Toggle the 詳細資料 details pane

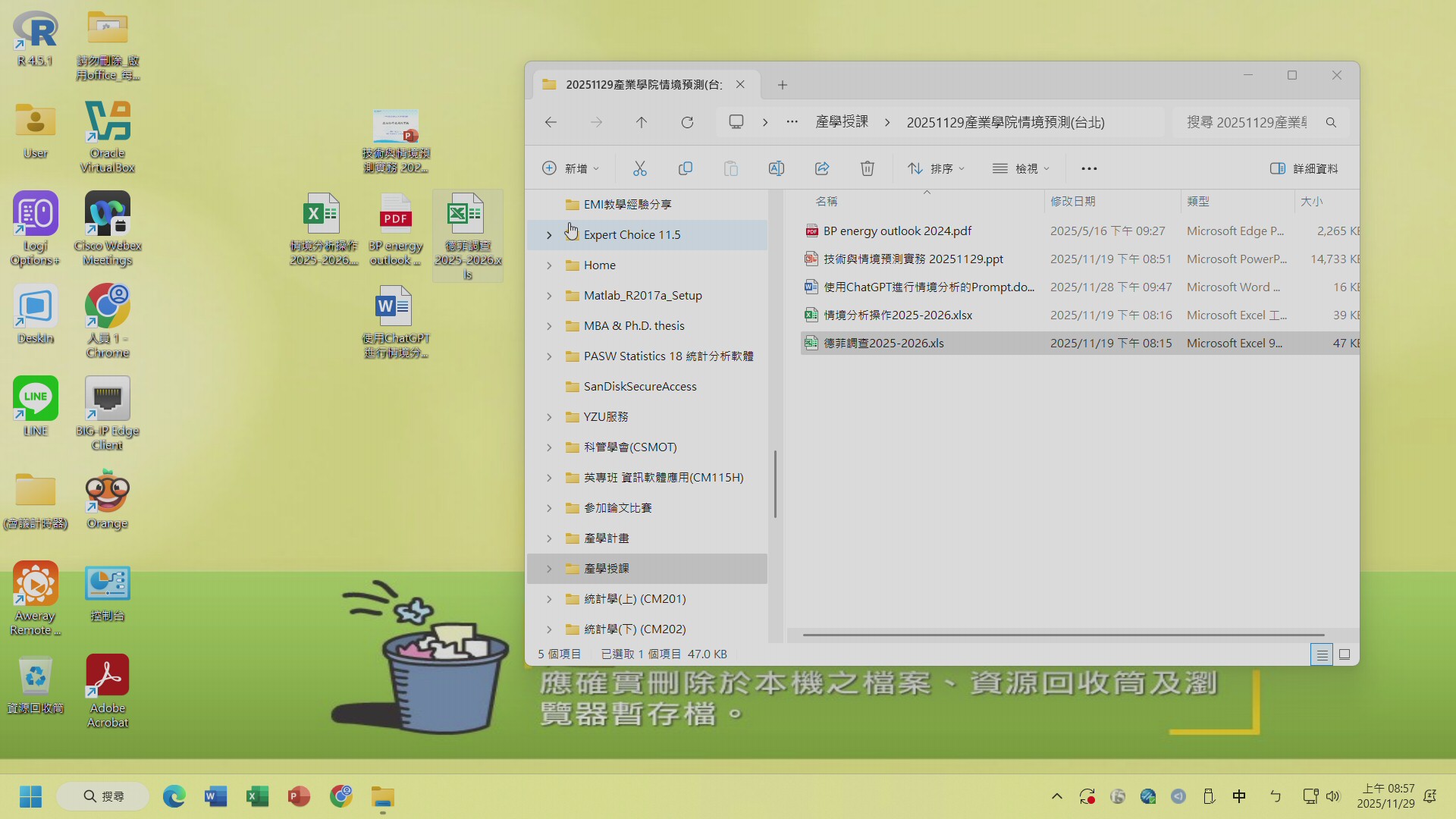point(1304,168)
